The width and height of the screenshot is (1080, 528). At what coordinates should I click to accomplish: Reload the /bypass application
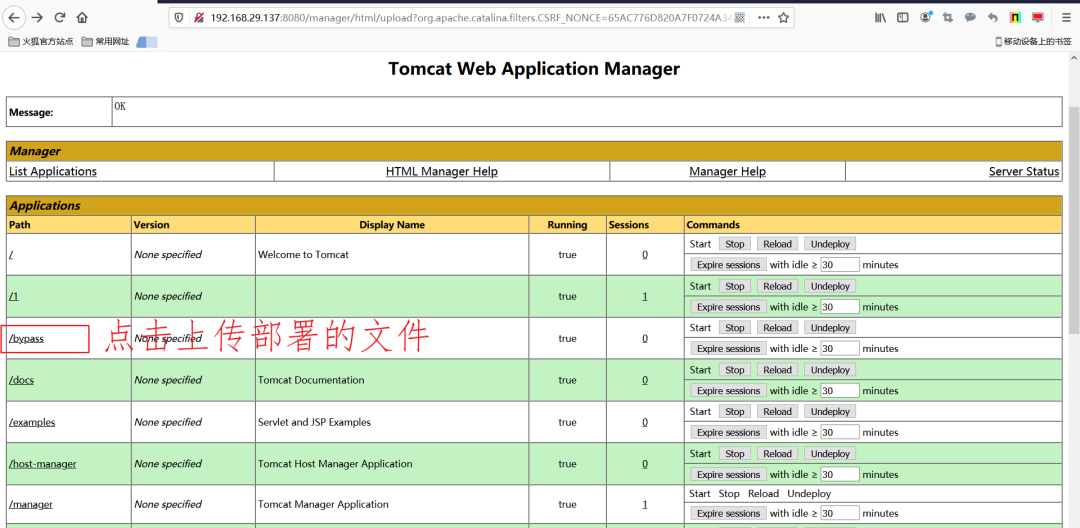(x=778, y=328)
